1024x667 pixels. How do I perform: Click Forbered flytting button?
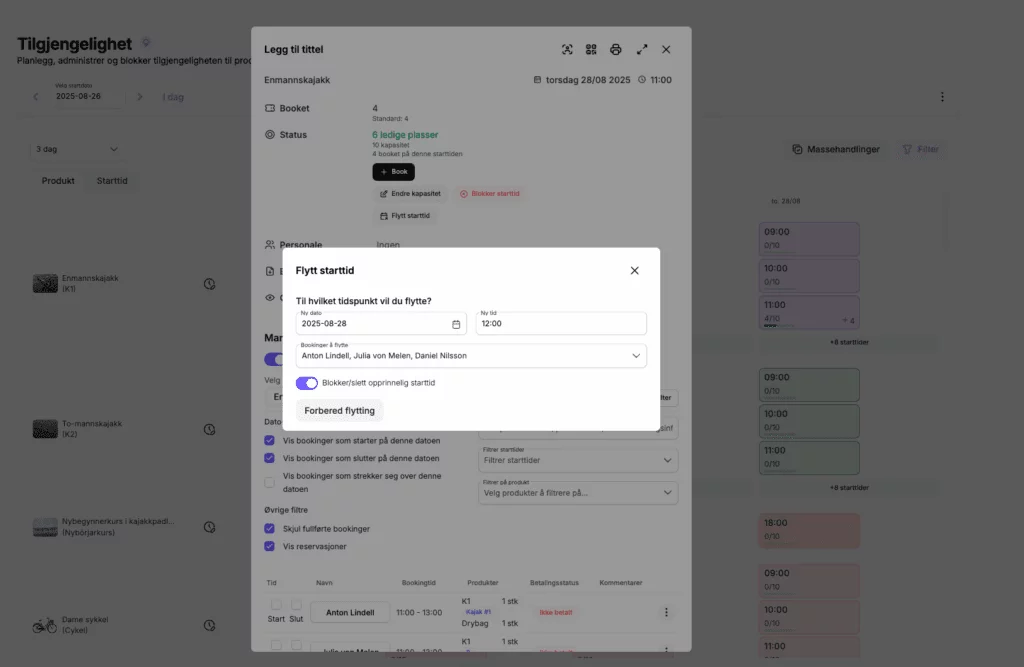coord(339,410)
